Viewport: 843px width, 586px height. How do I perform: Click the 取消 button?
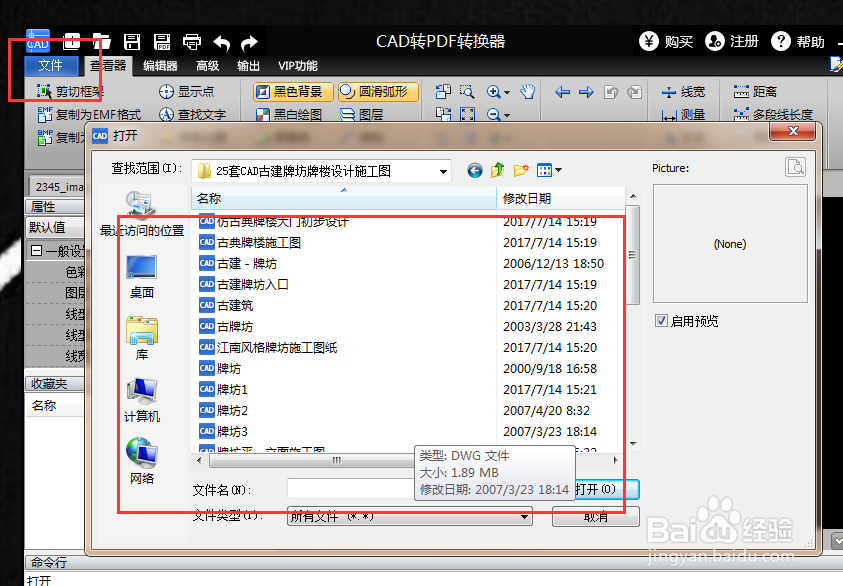point(596,517)
